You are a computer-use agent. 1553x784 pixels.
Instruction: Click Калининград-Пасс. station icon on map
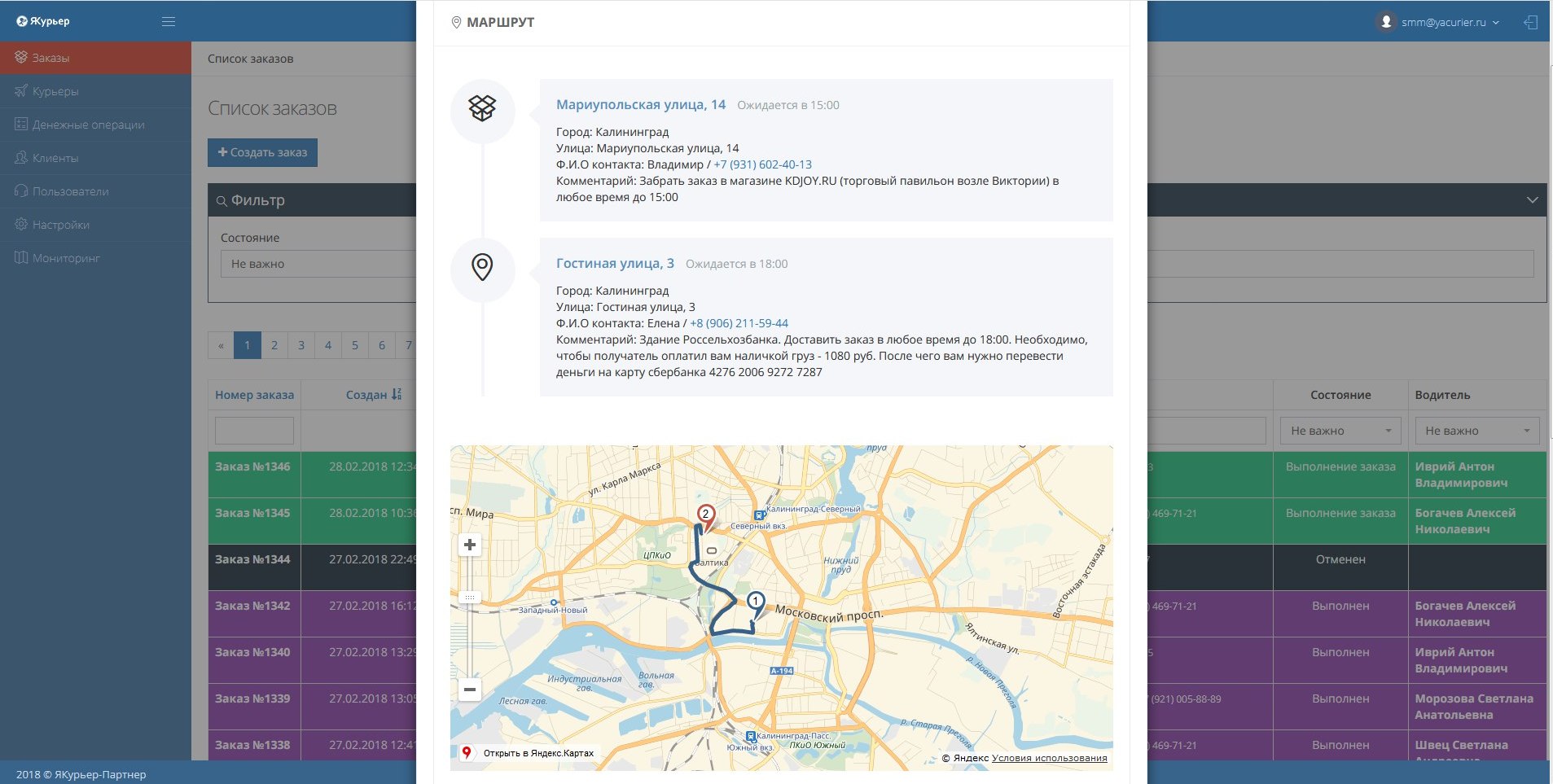tap(751, 736)
